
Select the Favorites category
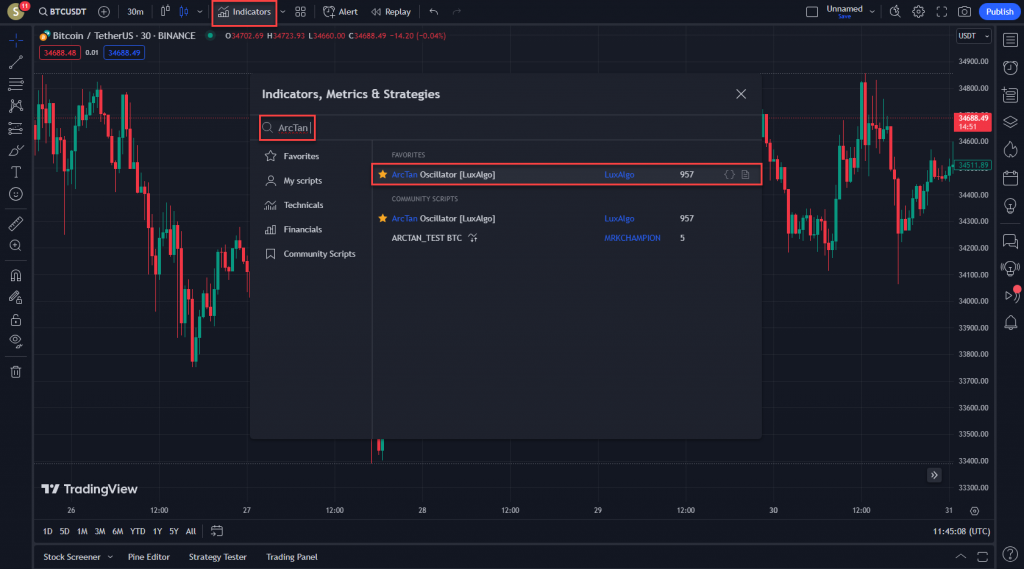coord(301,156)
